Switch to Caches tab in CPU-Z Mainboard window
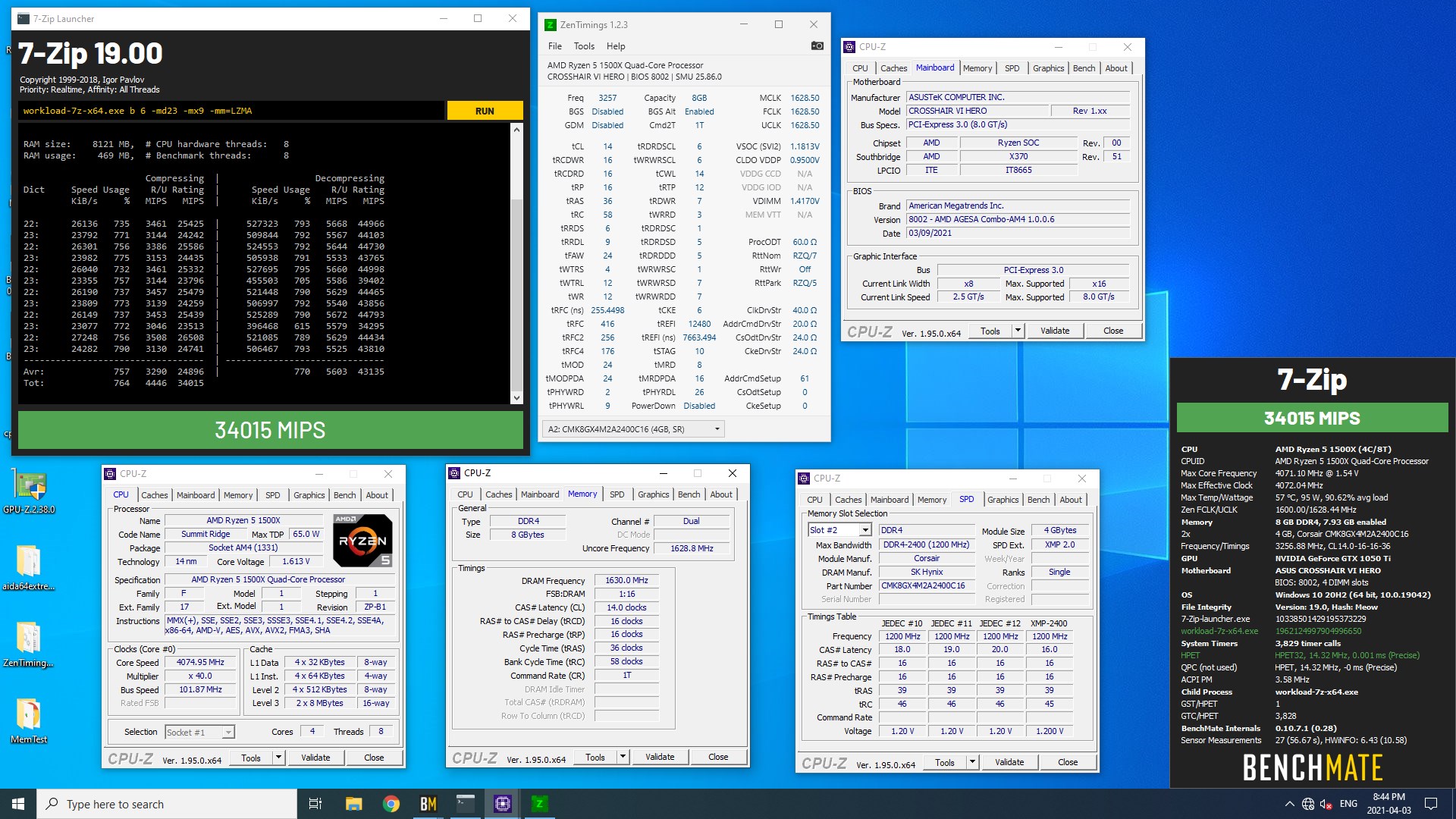Image resolution: width=1456 pixels, height=819 pixels. 893,68
